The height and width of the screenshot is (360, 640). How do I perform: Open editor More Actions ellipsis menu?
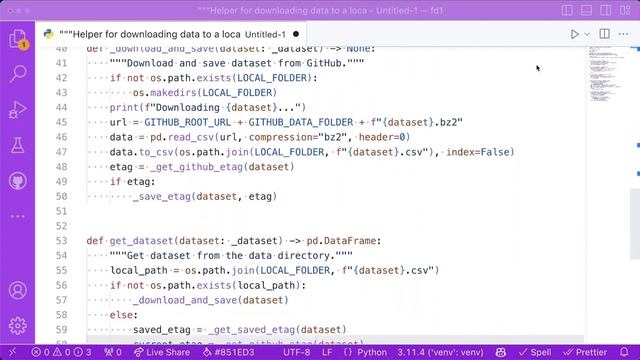[624, 34]
